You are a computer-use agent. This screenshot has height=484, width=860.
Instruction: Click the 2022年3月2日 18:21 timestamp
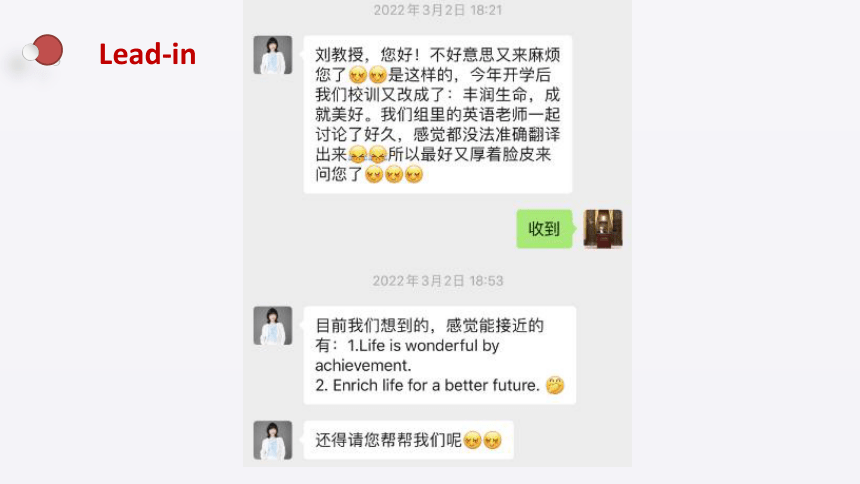click(438, 10)
